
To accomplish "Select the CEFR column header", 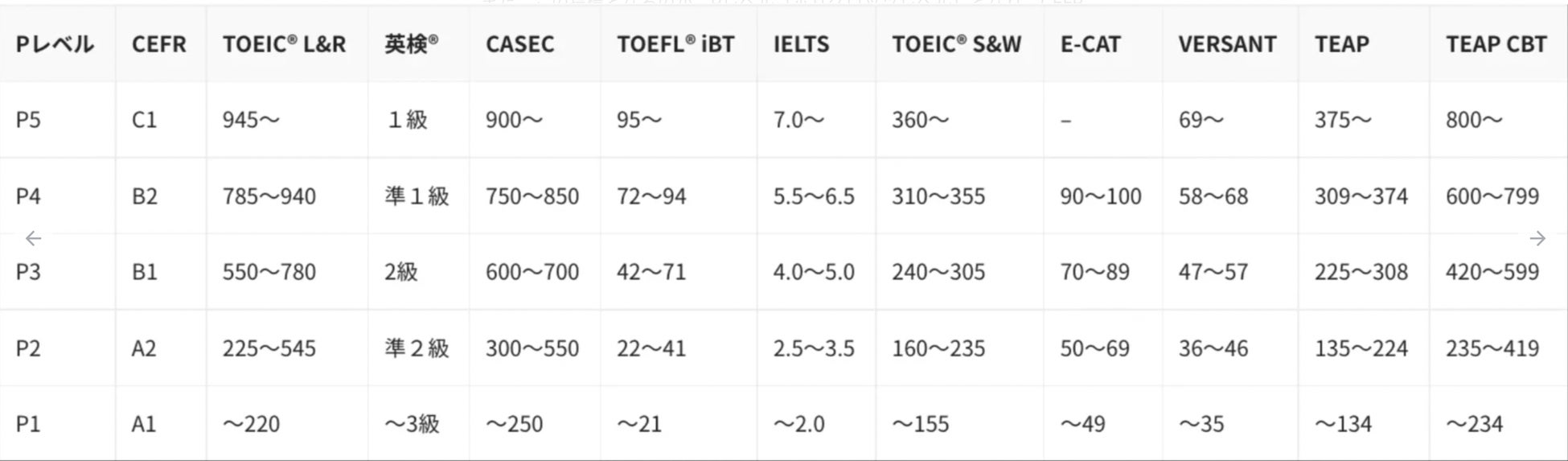I will [x=159, y=44].
